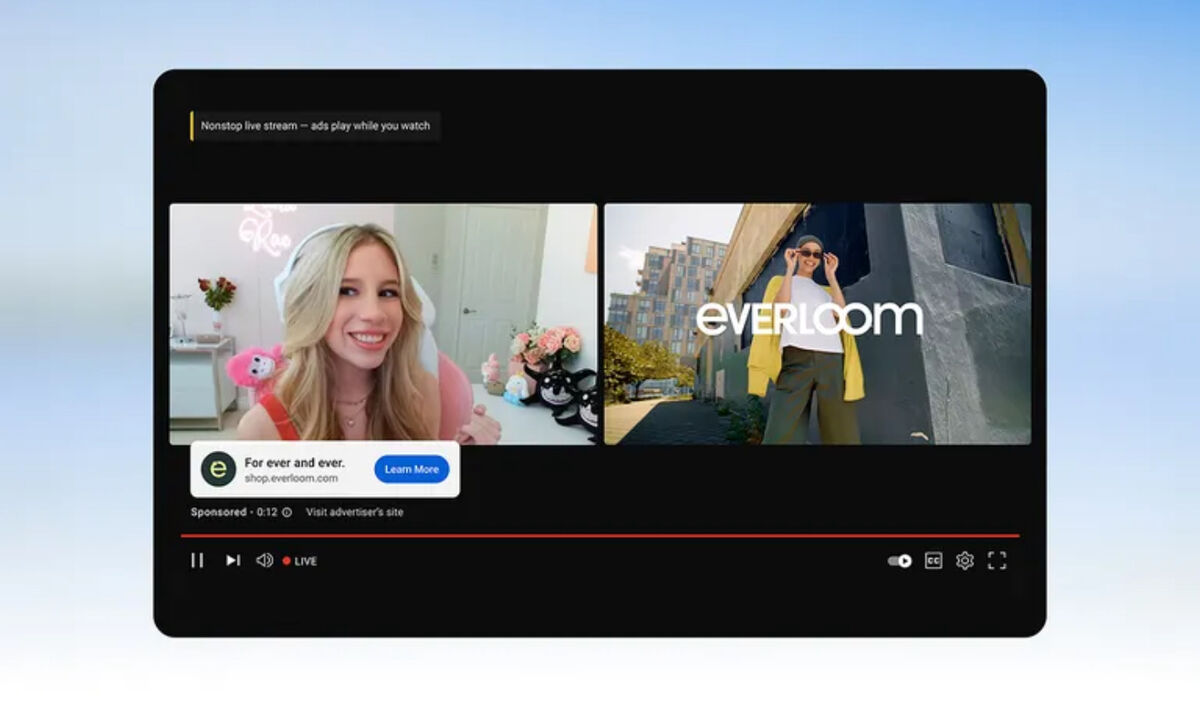Jump to the LIVE indicator
This screenshot has width=1200, height=717.
click(x=300, y=561)
